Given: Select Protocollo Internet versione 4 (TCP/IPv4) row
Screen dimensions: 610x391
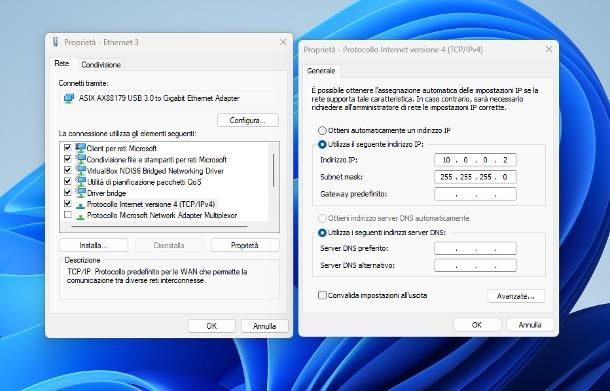Looking at the screenshot, I should [151, 204].
